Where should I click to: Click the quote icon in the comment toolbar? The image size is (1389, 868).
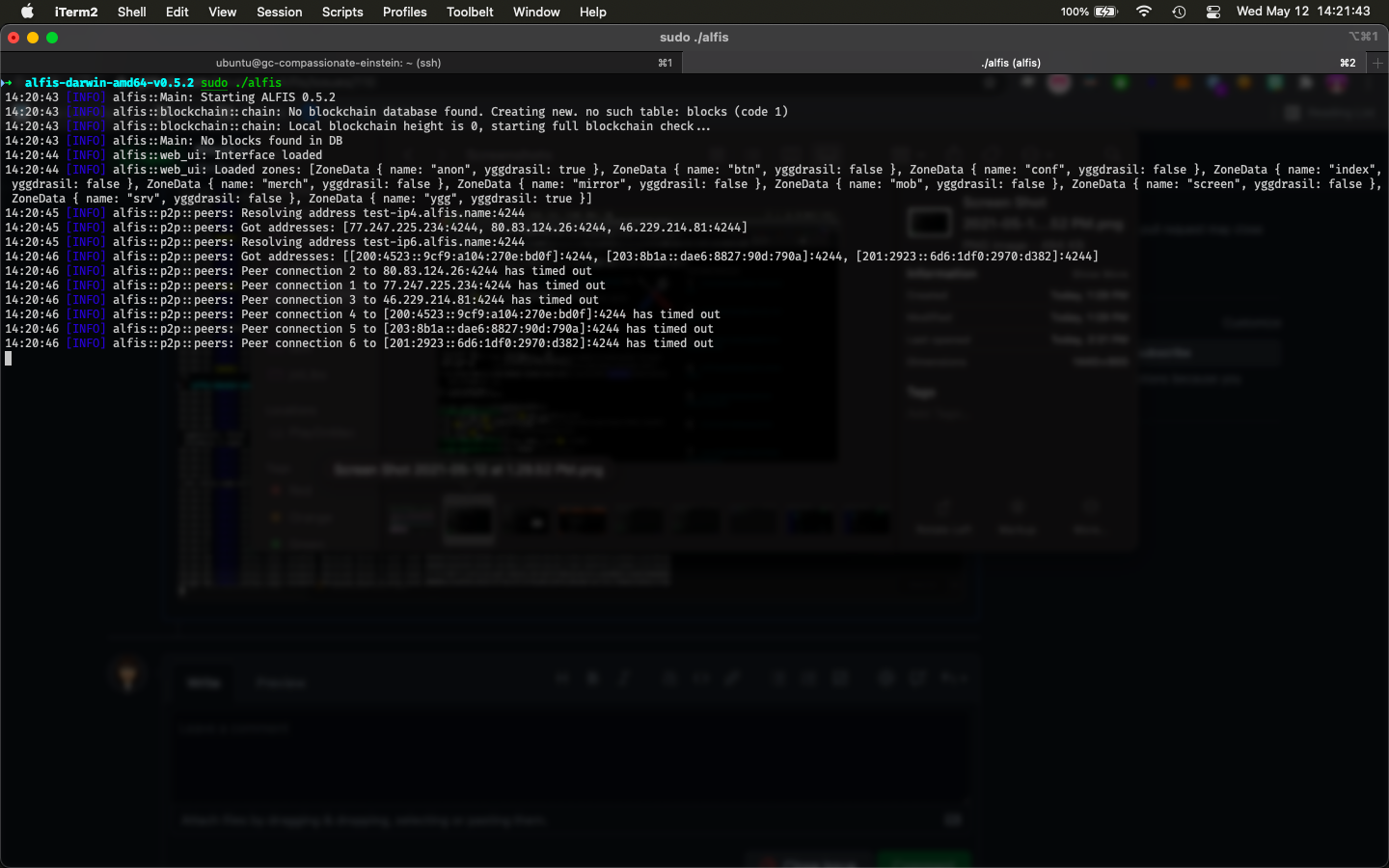(x=669, y=678)
